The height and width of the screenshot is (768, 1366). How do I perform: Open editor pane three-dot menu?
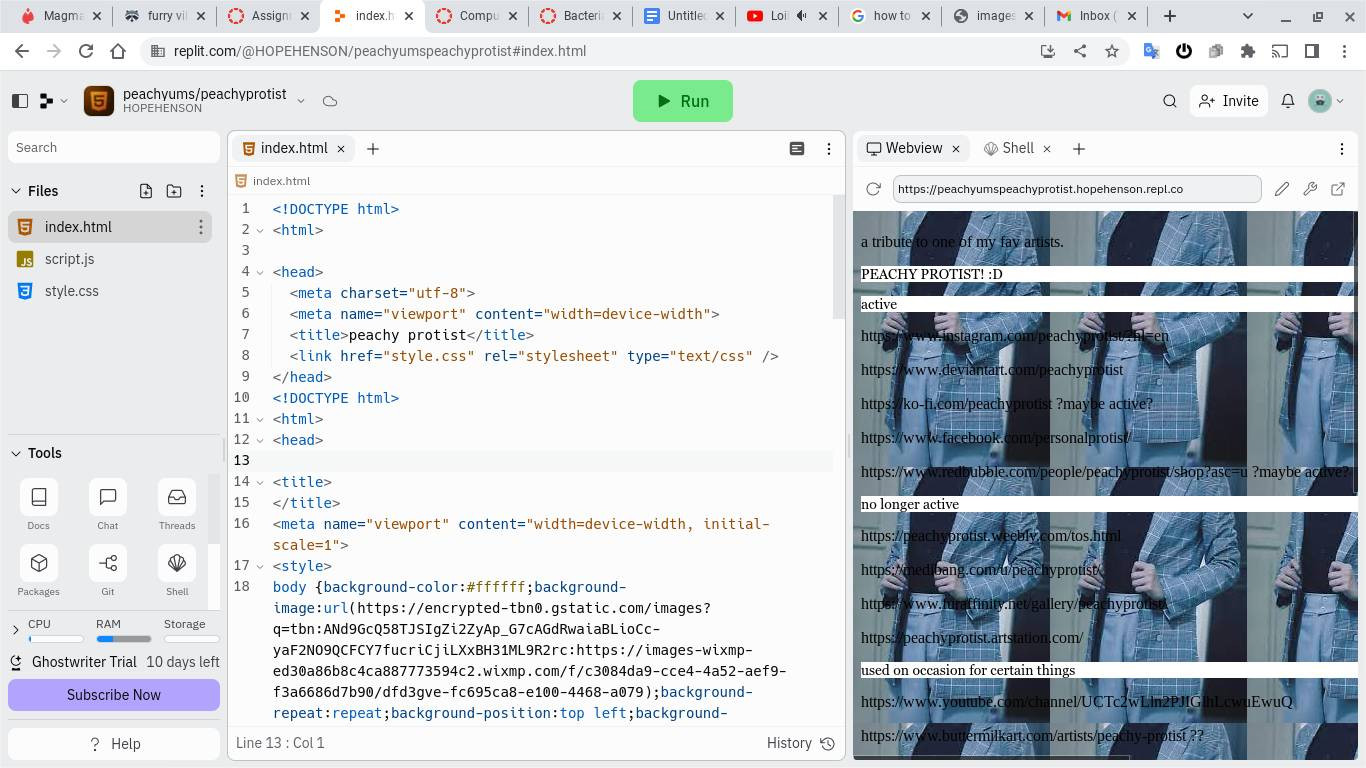829,148
